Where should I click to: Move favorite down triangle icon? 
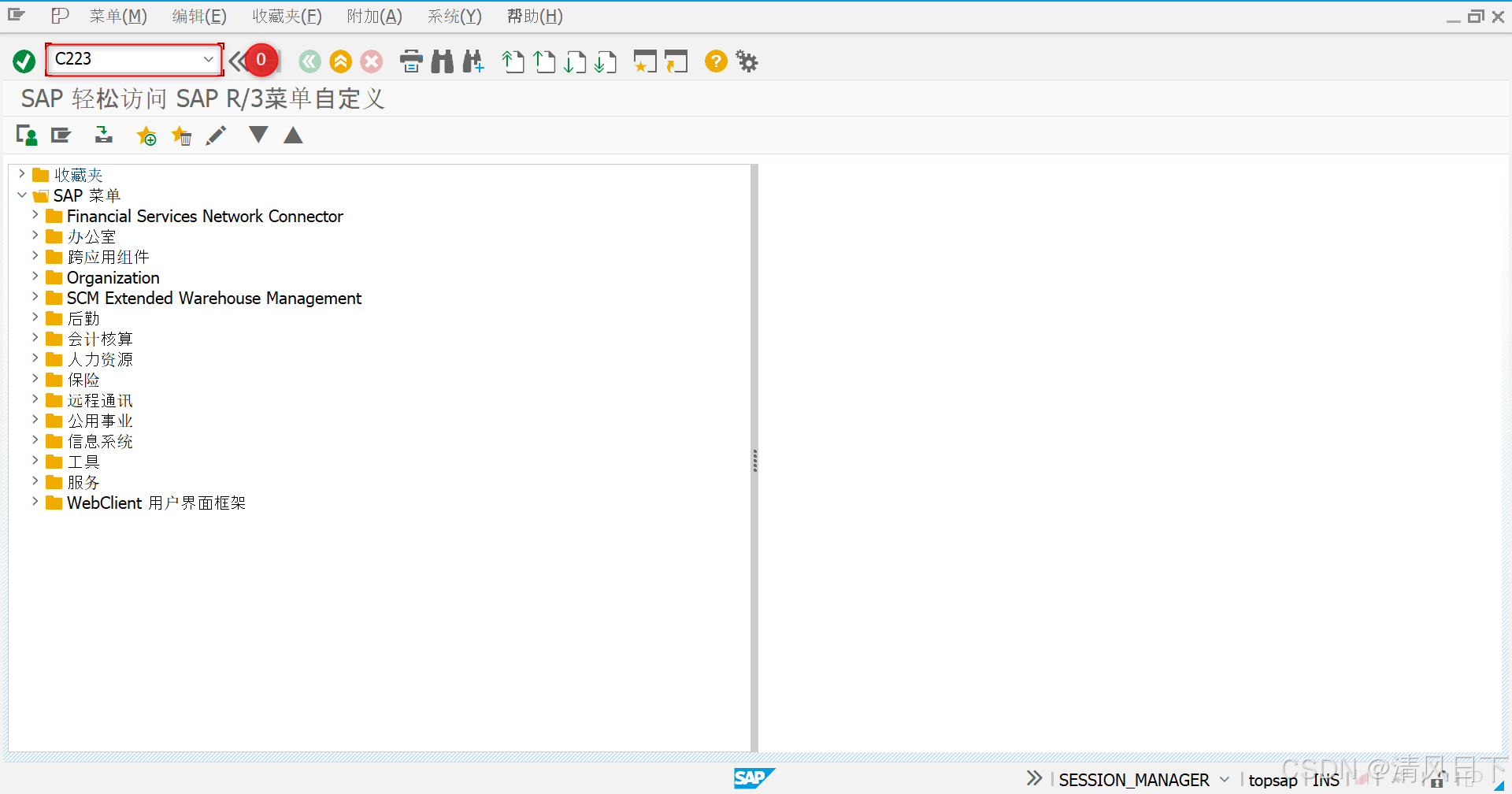[x=258, y=135]
